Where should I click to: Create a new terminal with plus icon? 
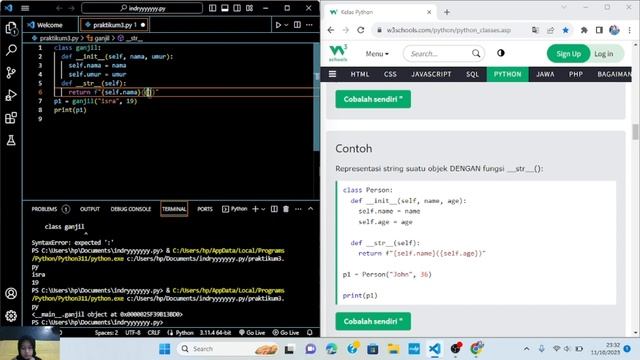[x=255, y=209]
